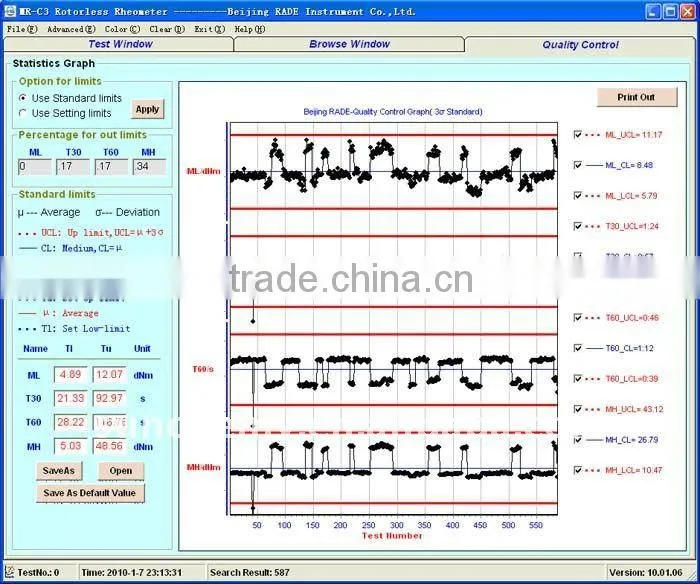
Task: Toggle the ML_LCL=5.79 checkbox
Action: 578,196
